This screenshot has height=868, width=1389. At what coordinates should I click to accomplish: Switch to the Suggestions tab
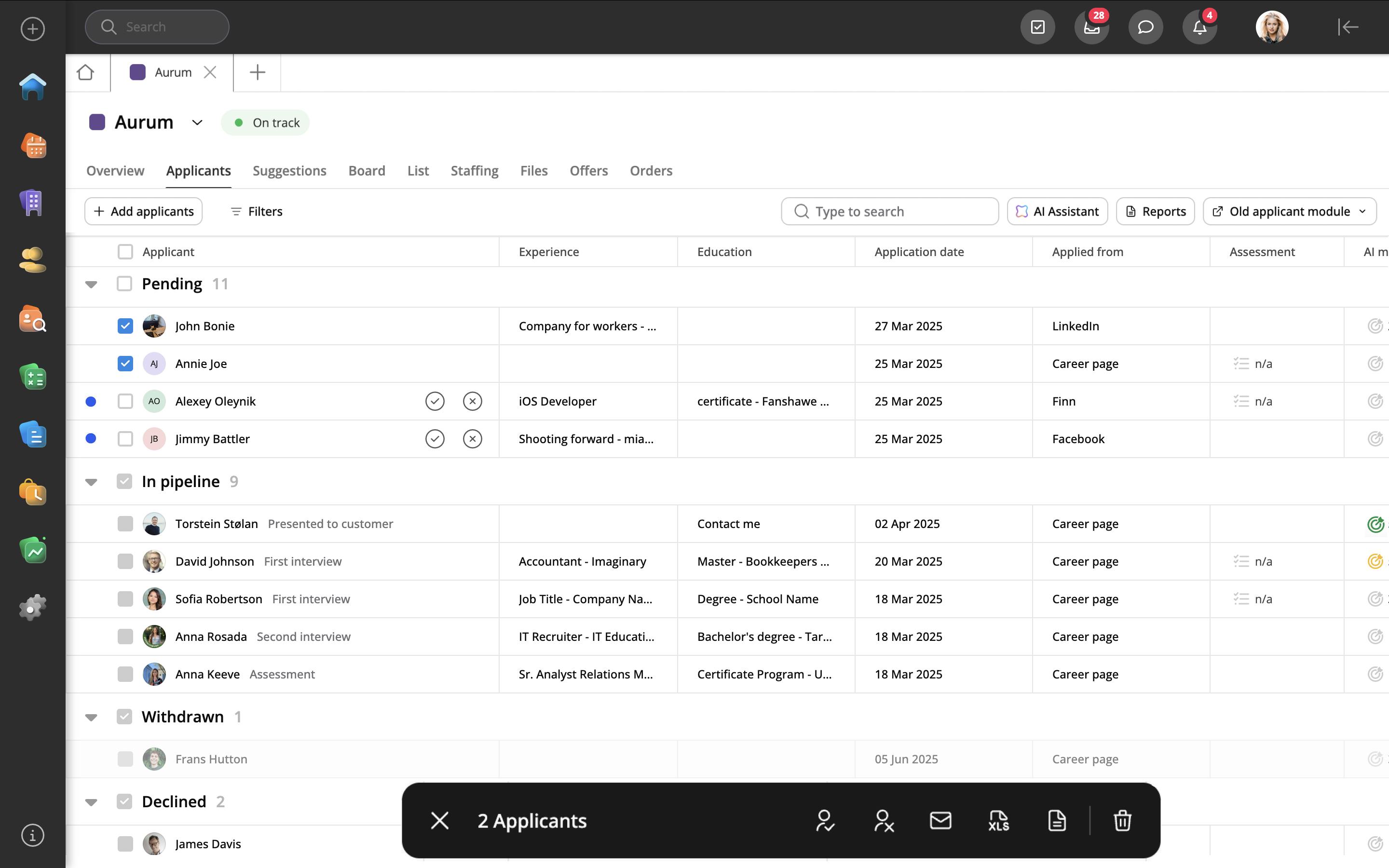click(x=289, y=171)
